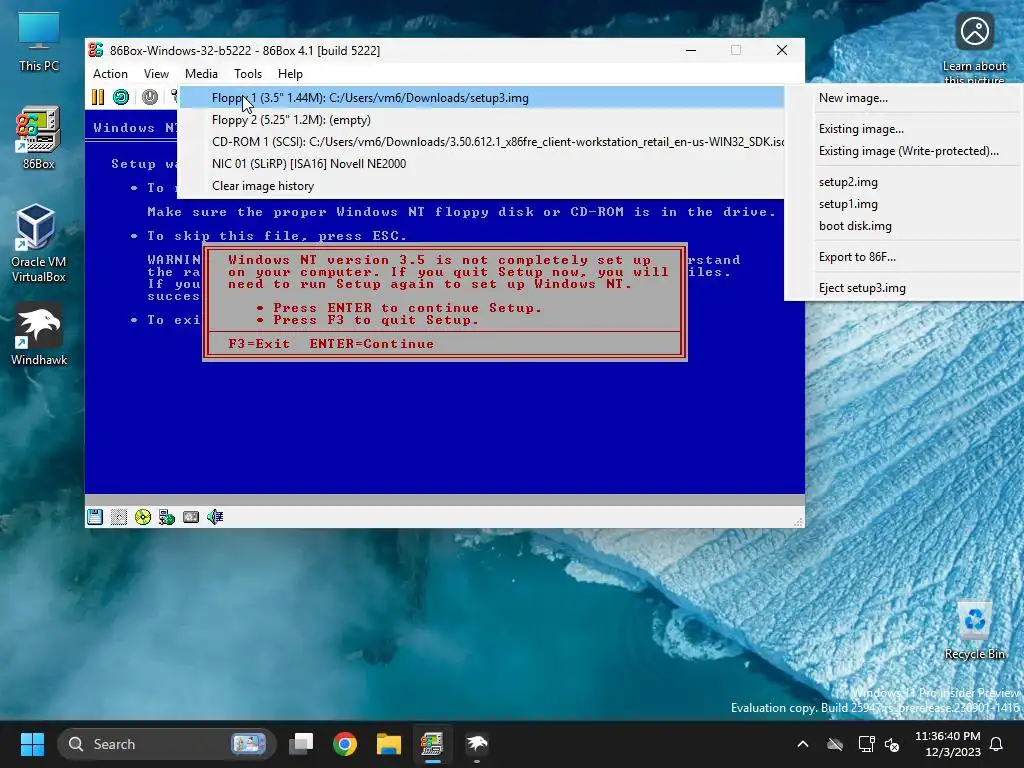Click the taskbar Search box
Image resolution: width=1024 pixels, height=768 pixels.
pyautogui.click(x=167, y=744)
